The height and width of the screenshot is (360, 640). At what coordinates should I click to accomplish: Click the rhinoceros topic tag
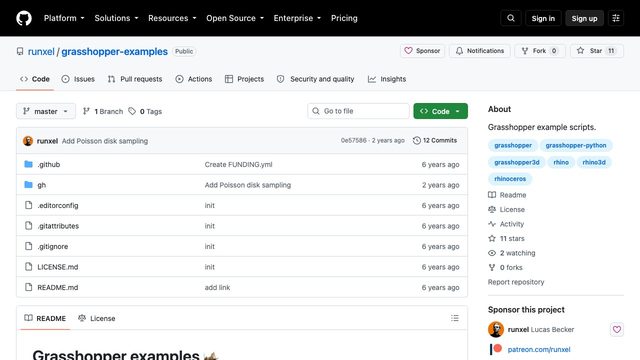tap(510, 179)
